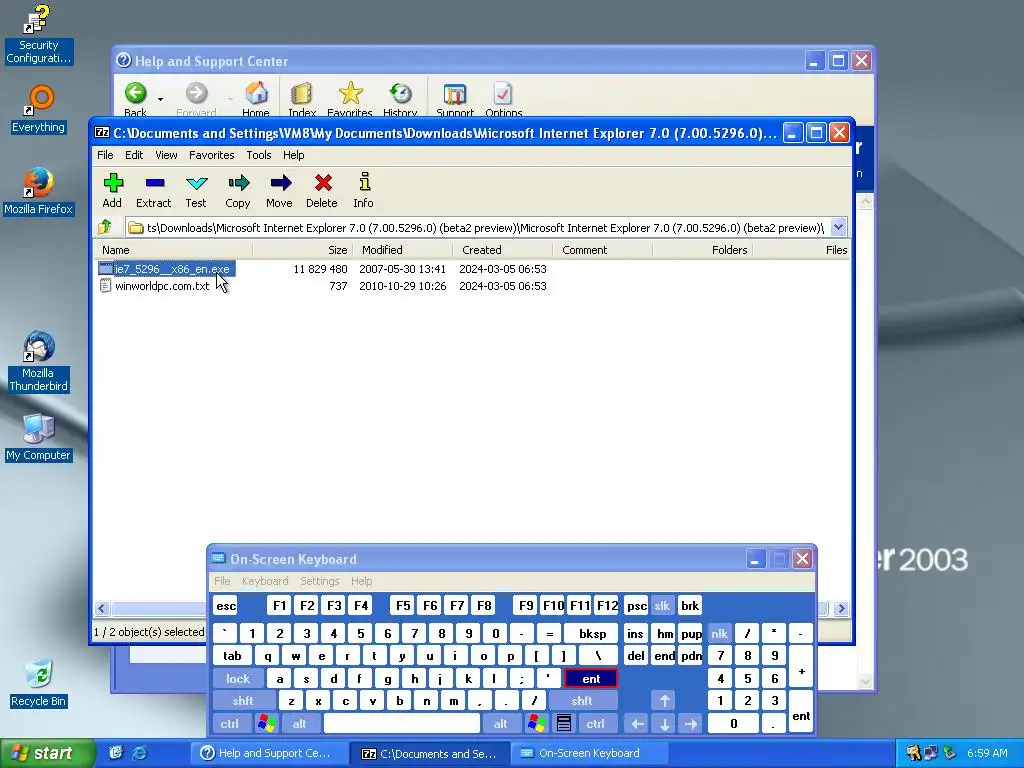Select the Mozilla Thunderbird desktop icon
The image size is (1024, 768).
click(x=38, y=361)
